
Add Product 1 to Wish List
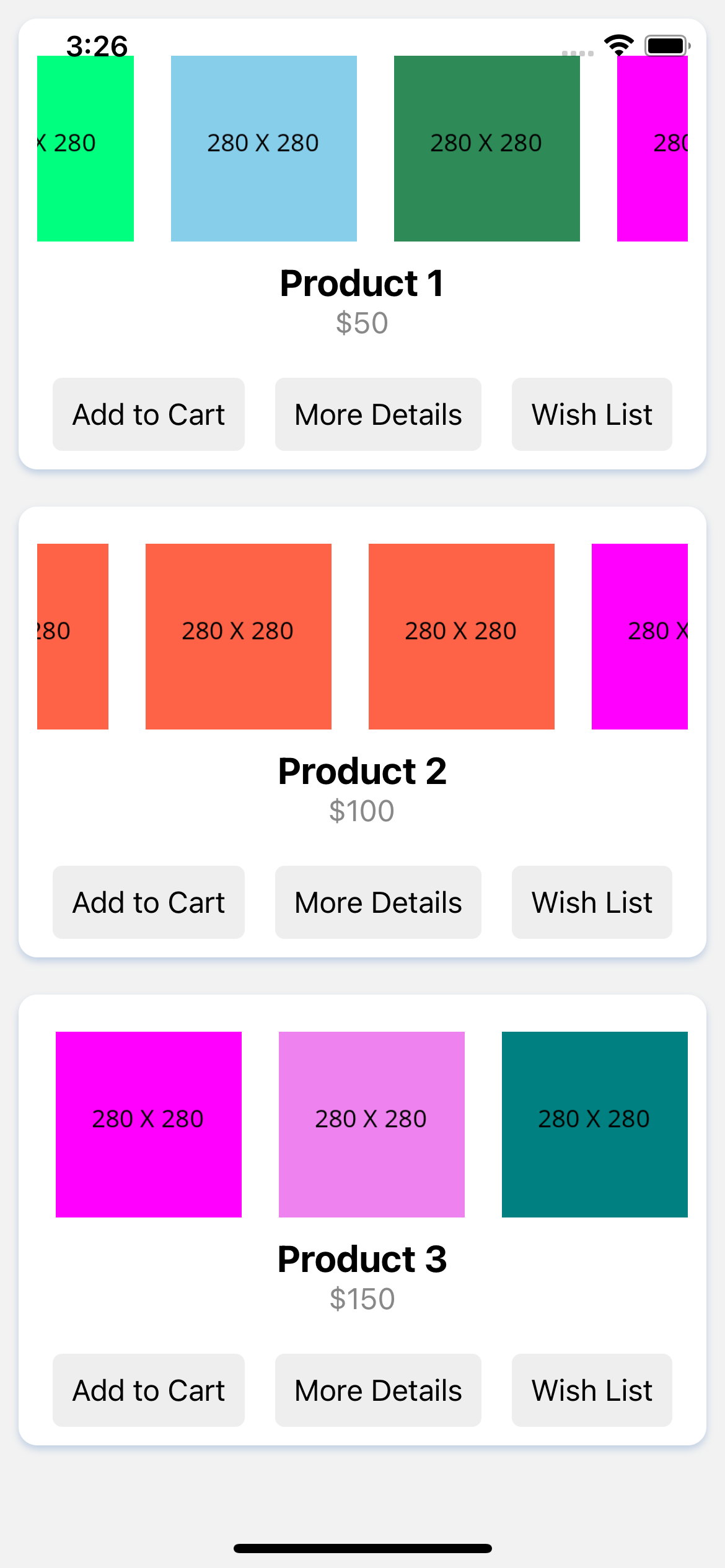pyautogui.click(x=591, y=414)
